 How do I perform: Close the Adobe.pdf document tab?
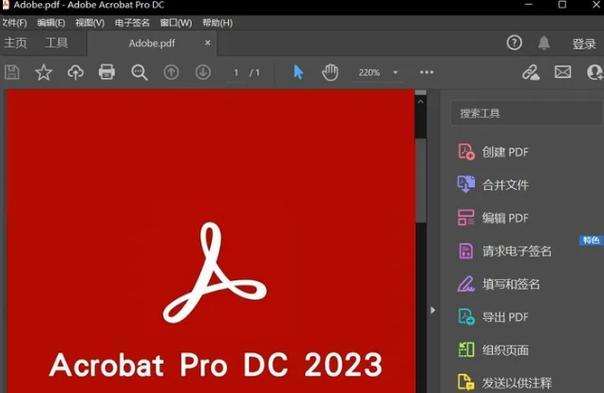click(x=208, y=43)
